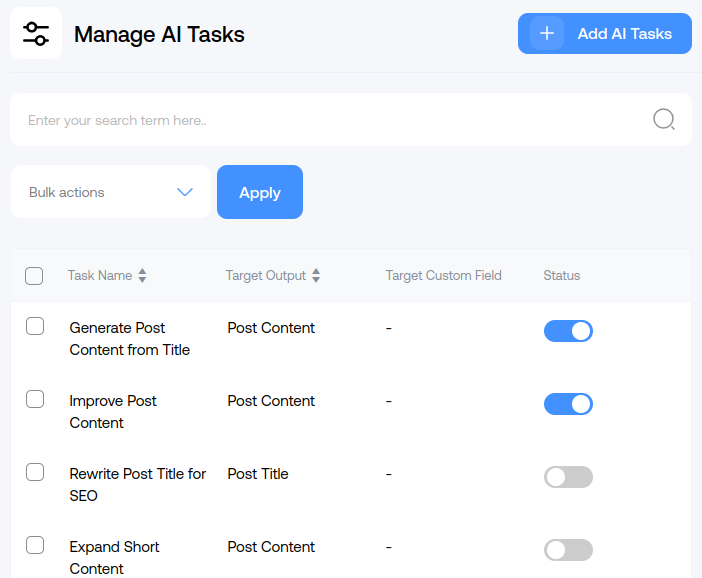Focus the search term input field

pos(330,120)
